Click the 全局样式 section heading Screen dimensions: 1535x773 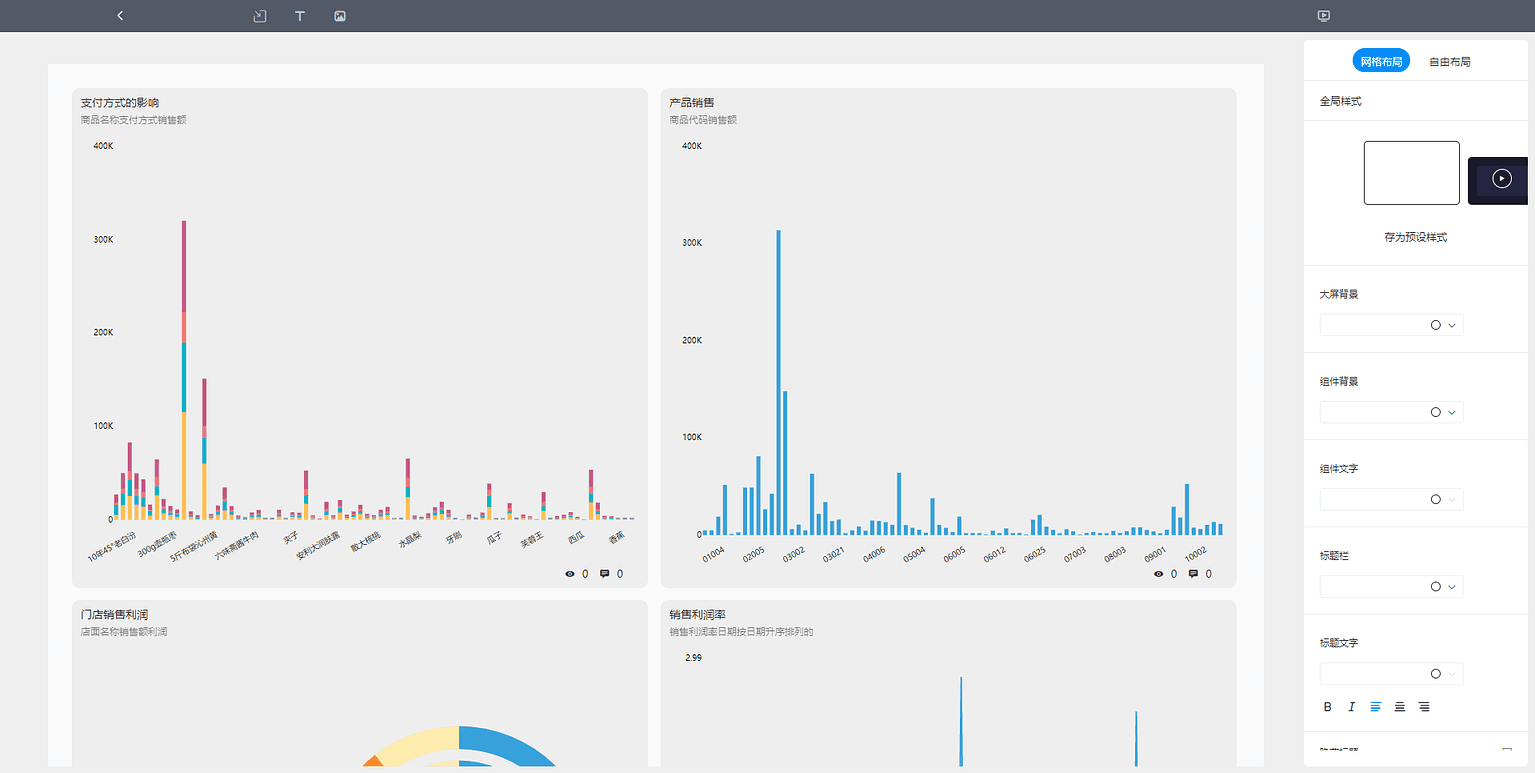click(1340, 101)
